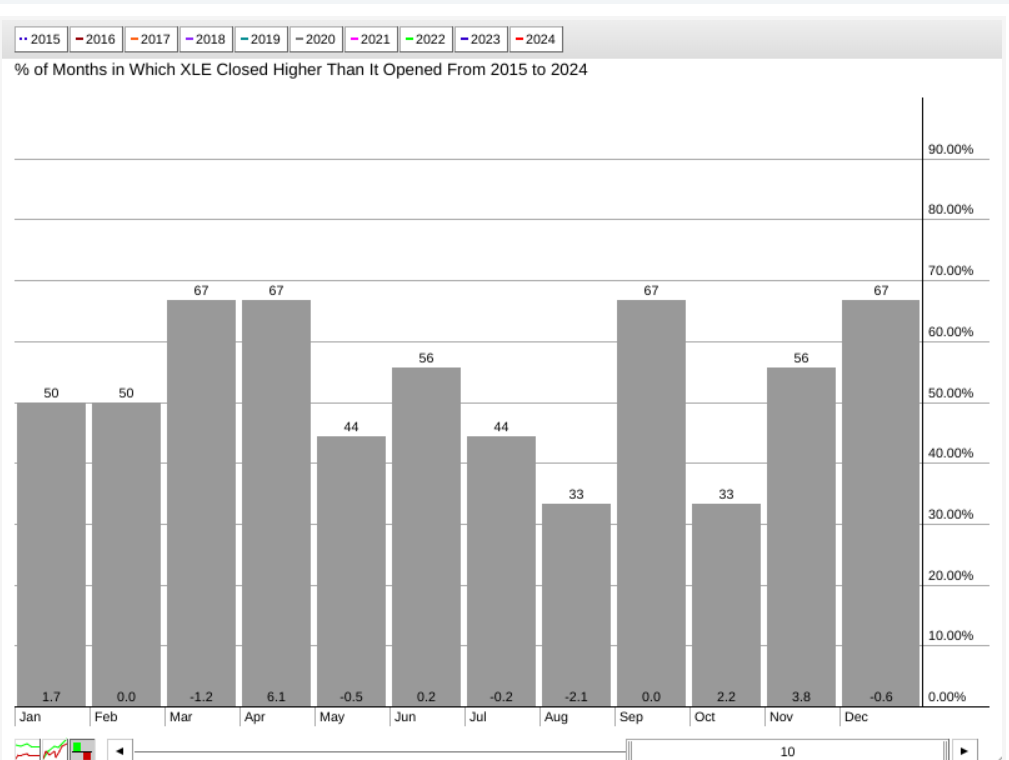
Task: Click the March bar labeled 67
Action: pos(201,503)
